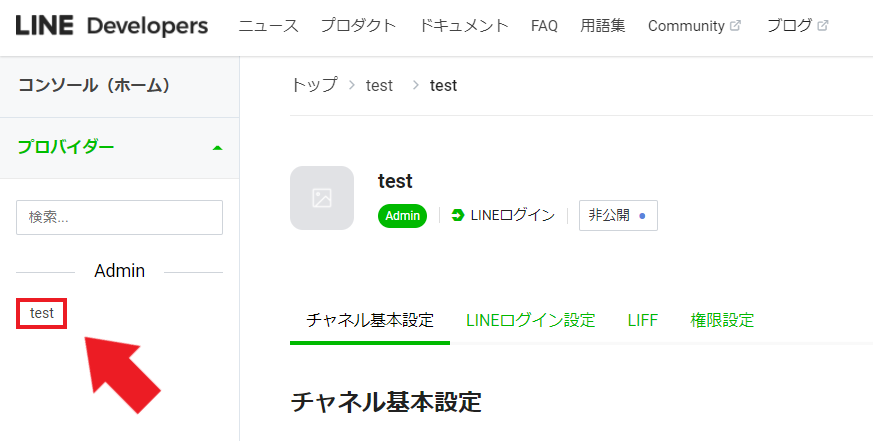Screen dimensions: 873x441
Task: Toggle the 非公開 publish status button
Action: (618, 215)
